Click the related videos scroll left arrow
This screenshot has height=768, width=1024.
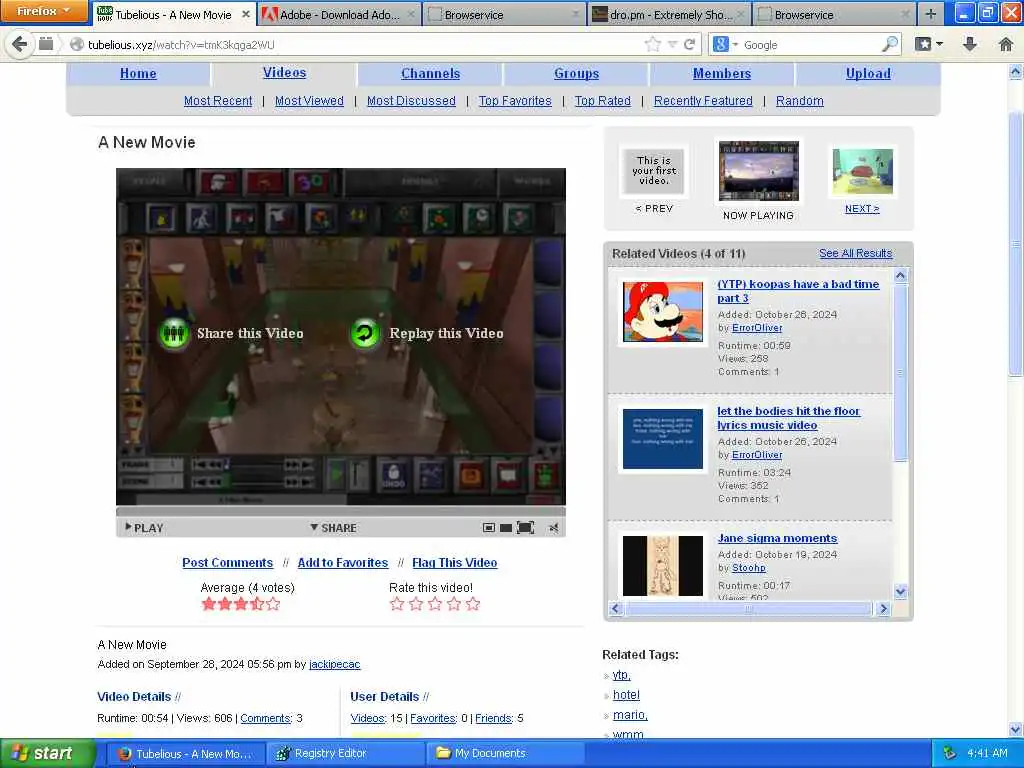pos(615,609)
